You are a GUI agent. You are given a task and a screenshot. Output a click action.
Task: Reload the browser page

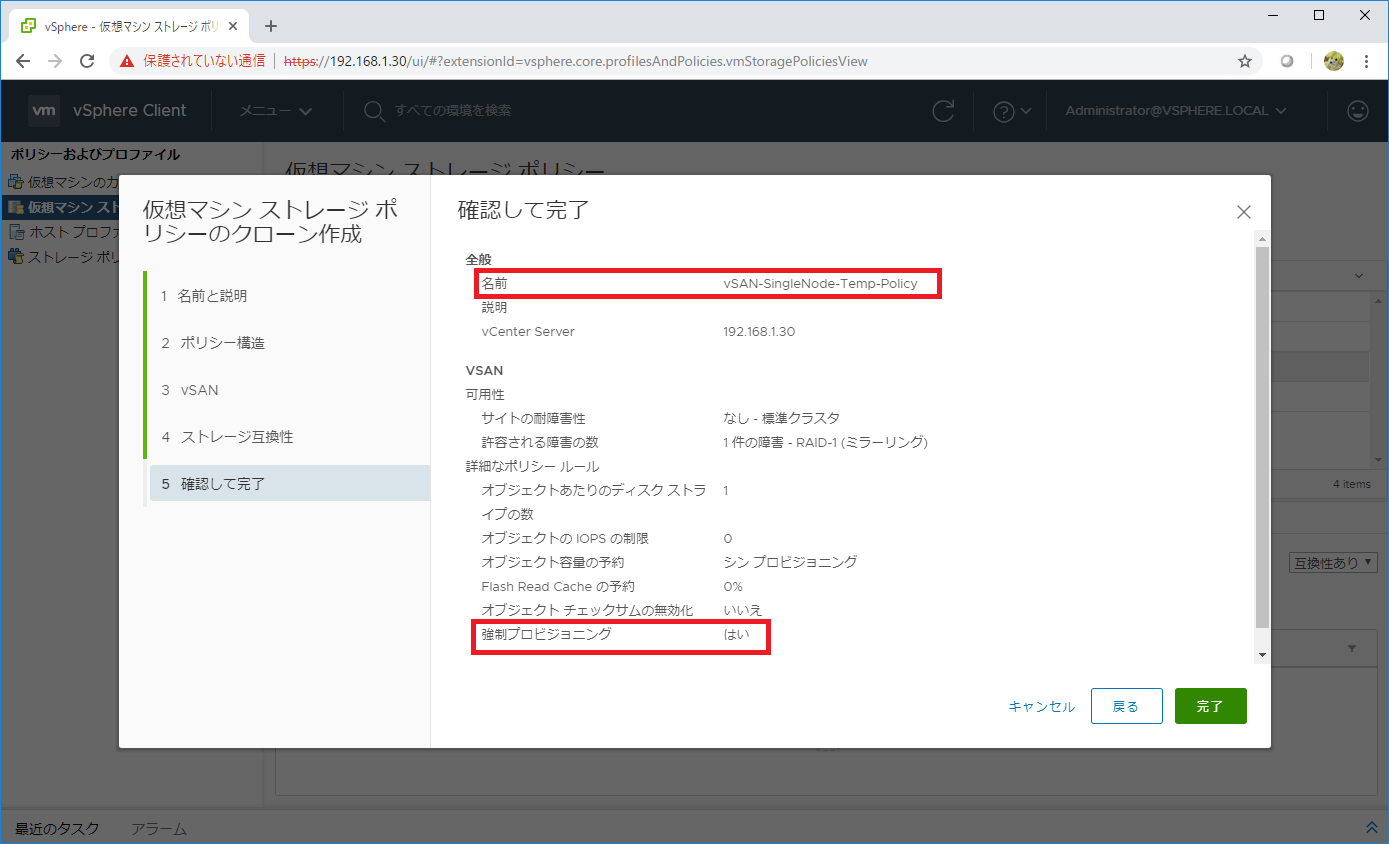tap(88, 61)
